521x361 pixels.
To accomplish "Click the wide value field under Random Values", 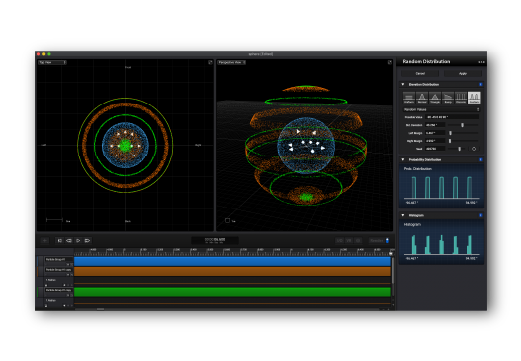I will tap(452, 117).
